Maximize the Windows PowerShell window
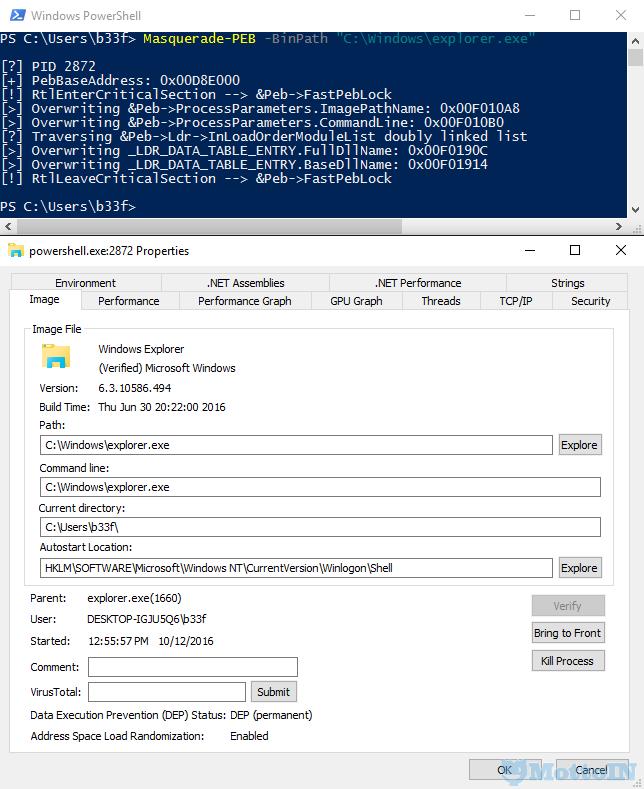This screenshot has width=644, height=789. [x=575, y=15]
